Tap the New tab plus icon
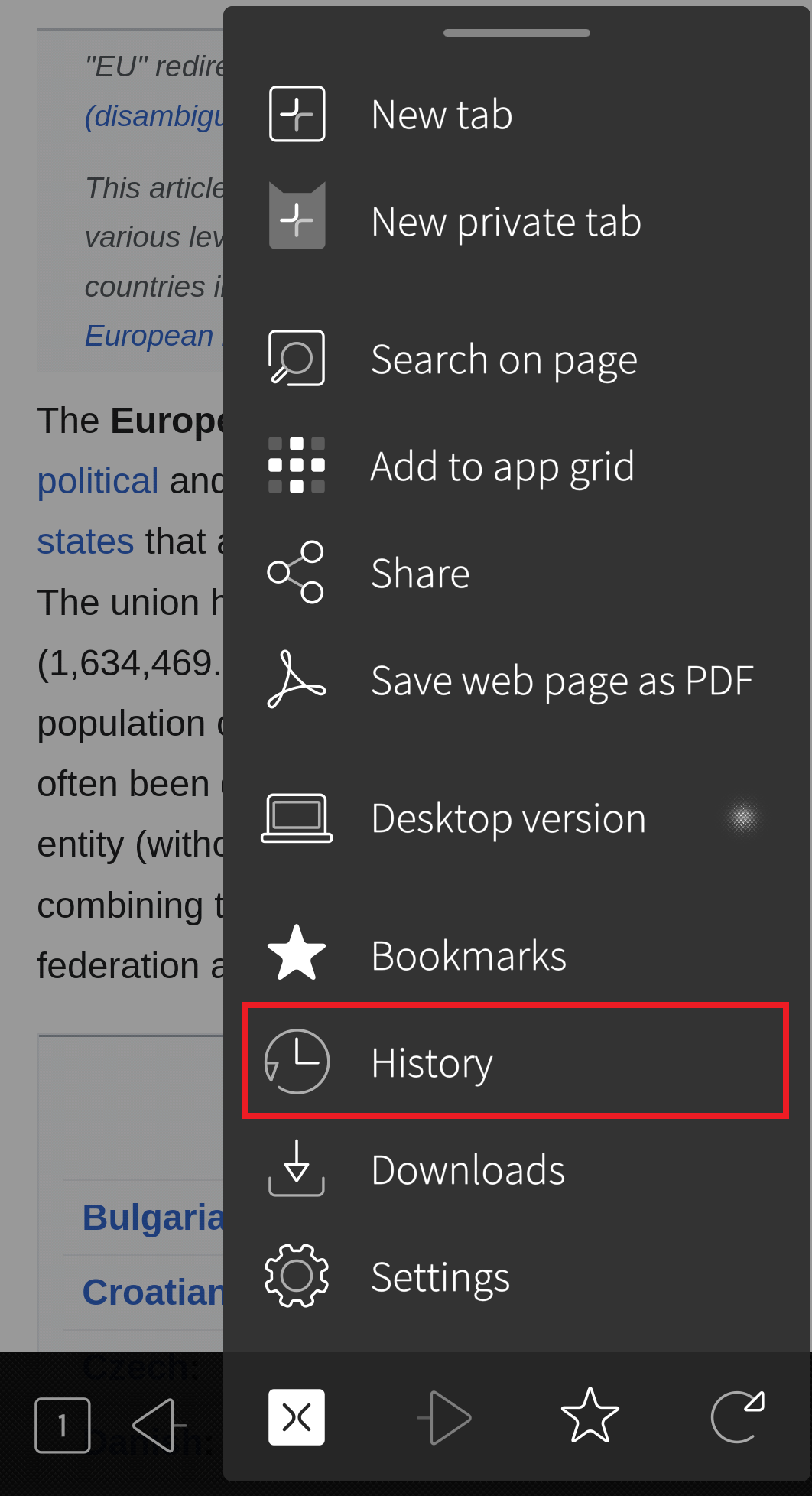This screenshot has height=1496, width=812. [297, 115]
